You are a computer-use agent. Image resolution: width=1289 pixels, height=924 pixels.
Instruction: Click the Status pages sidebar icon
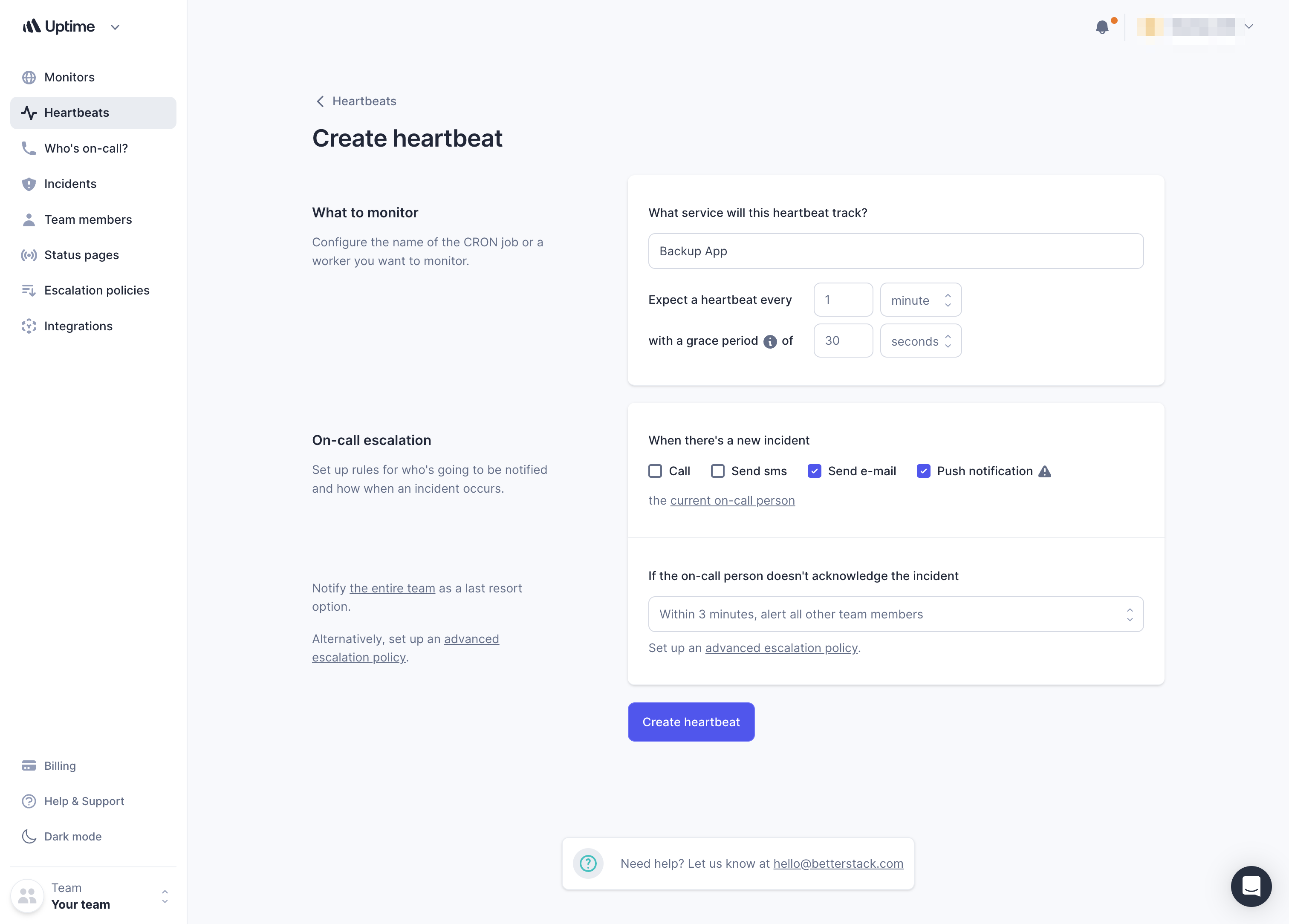[29, 254]
